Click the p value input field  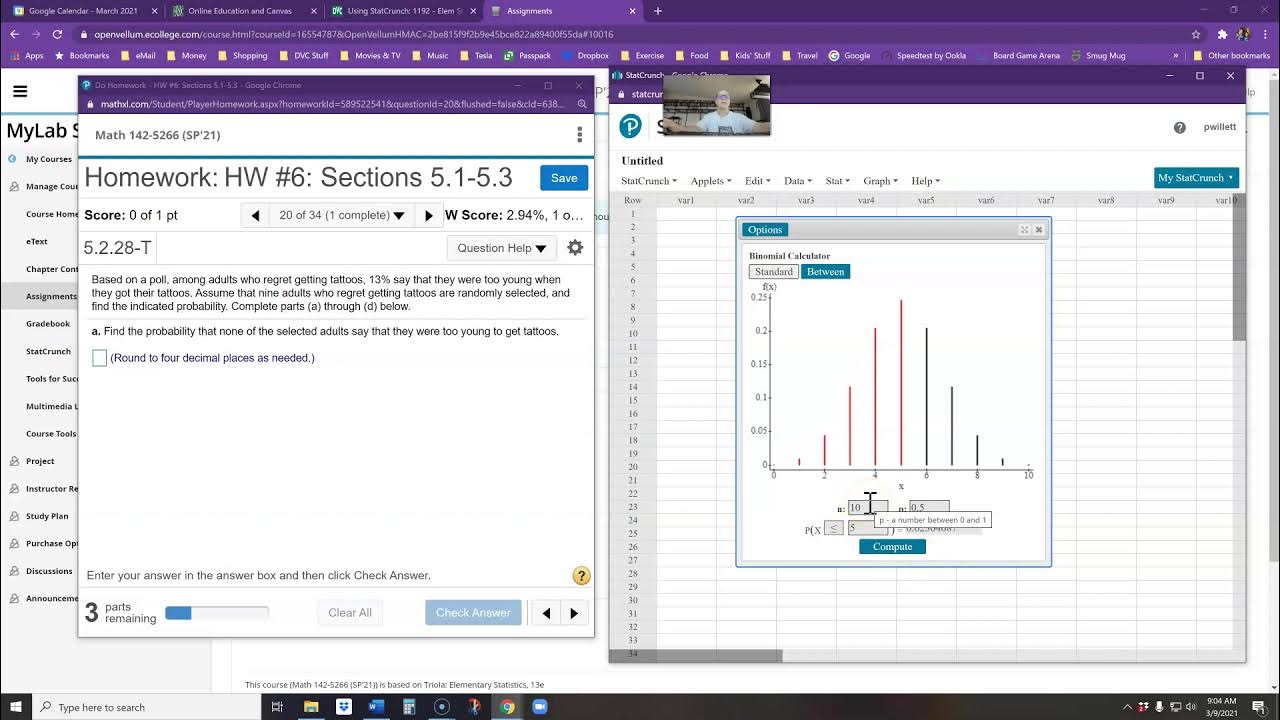(x=929, y=508)
